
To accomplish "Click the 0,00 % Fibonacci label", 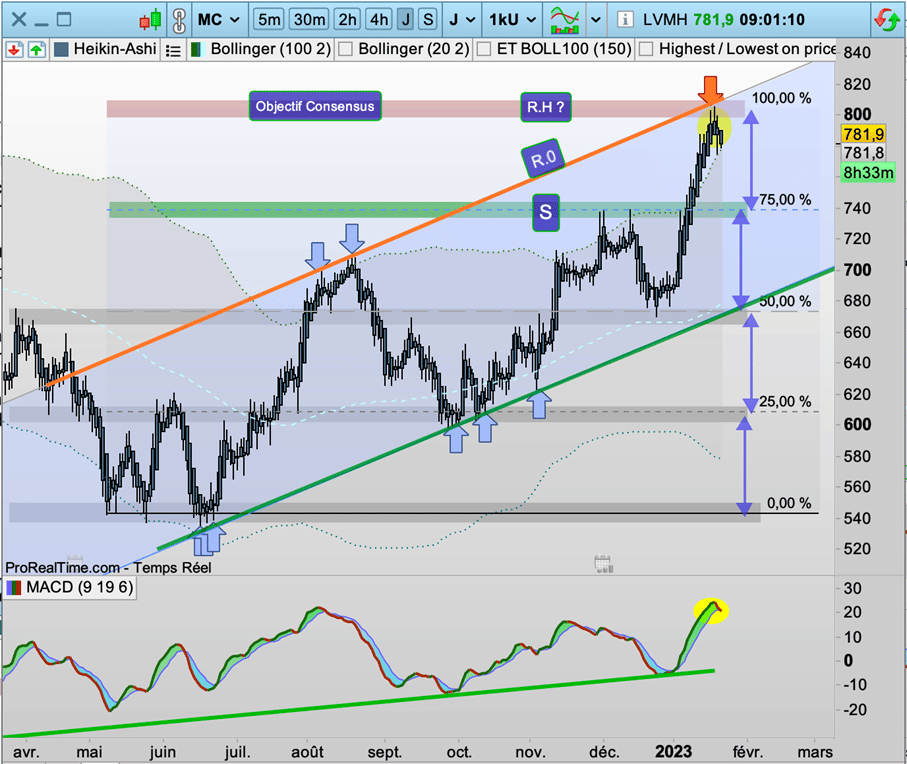I will tap(789, 503).
